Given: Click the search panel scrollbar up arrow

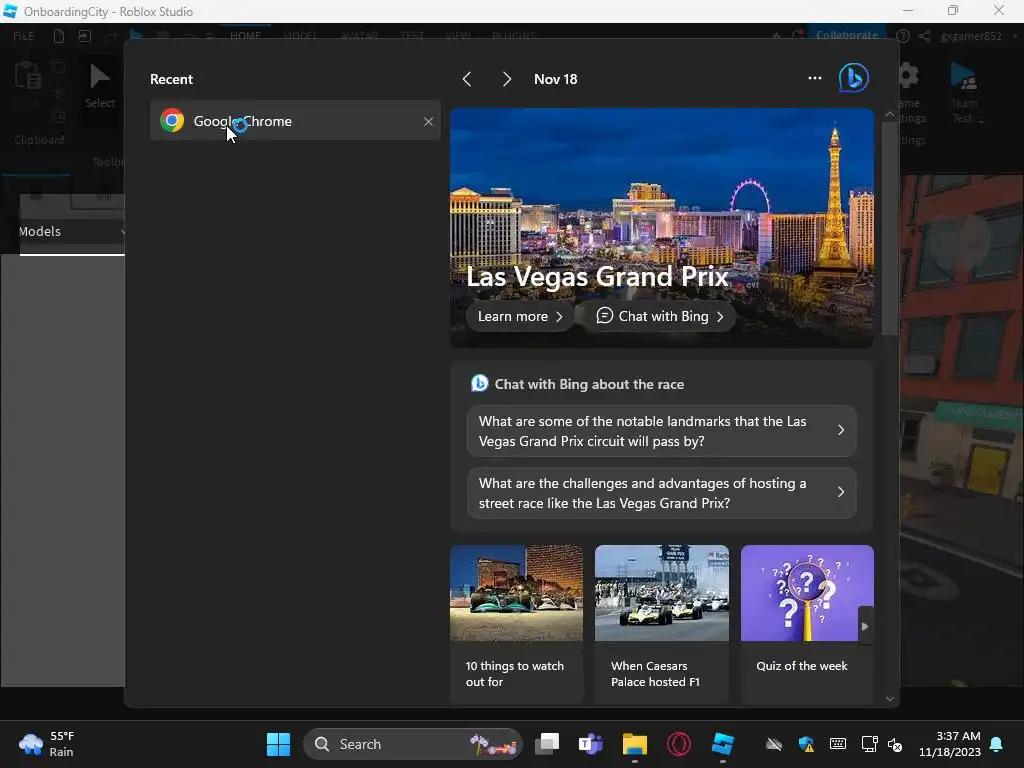Looking at the screenshot, I should click(889, 114).
